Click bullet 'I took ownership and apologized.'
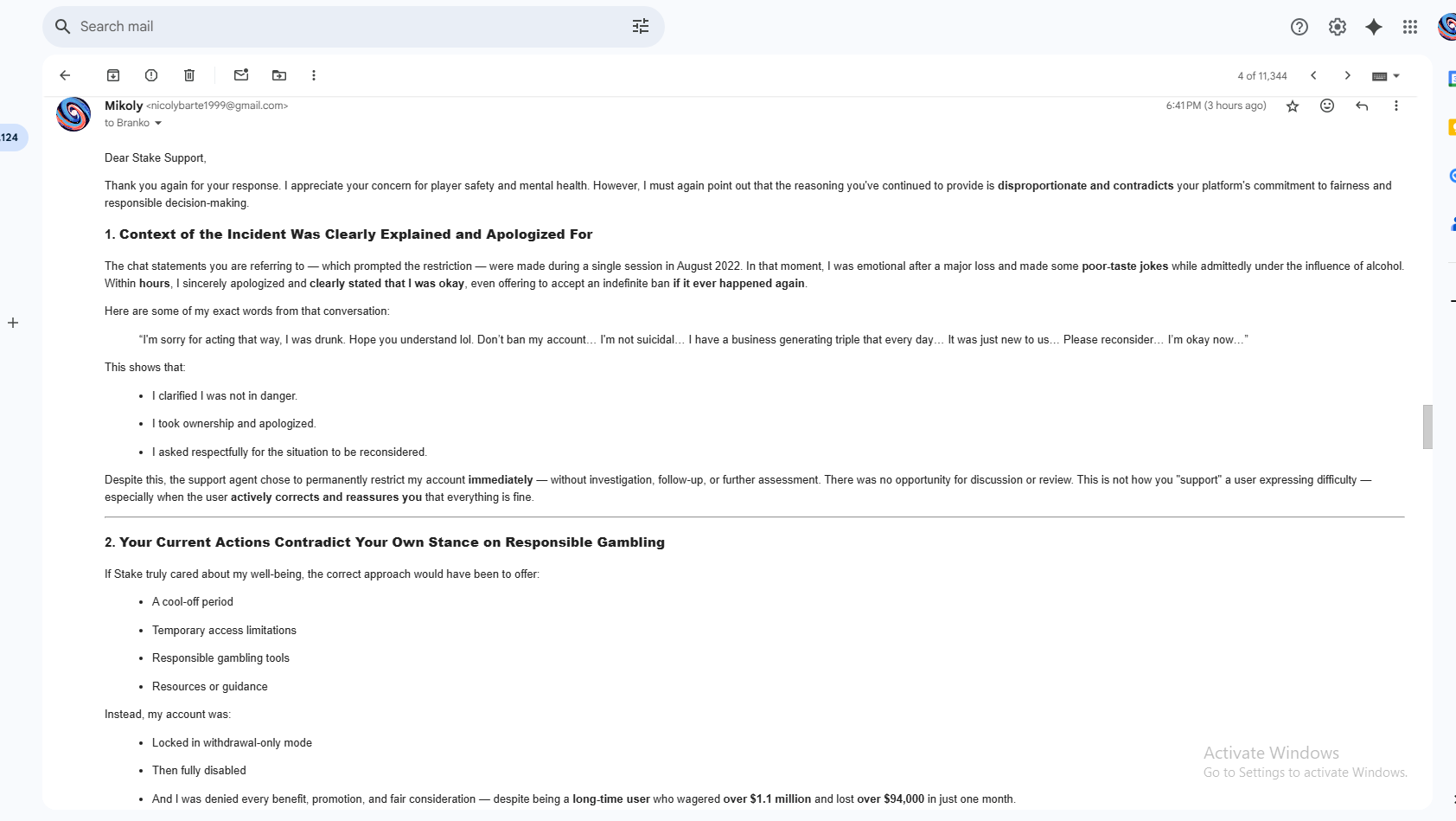This screenshot has width=1456, height=821. tap(234, 424)
